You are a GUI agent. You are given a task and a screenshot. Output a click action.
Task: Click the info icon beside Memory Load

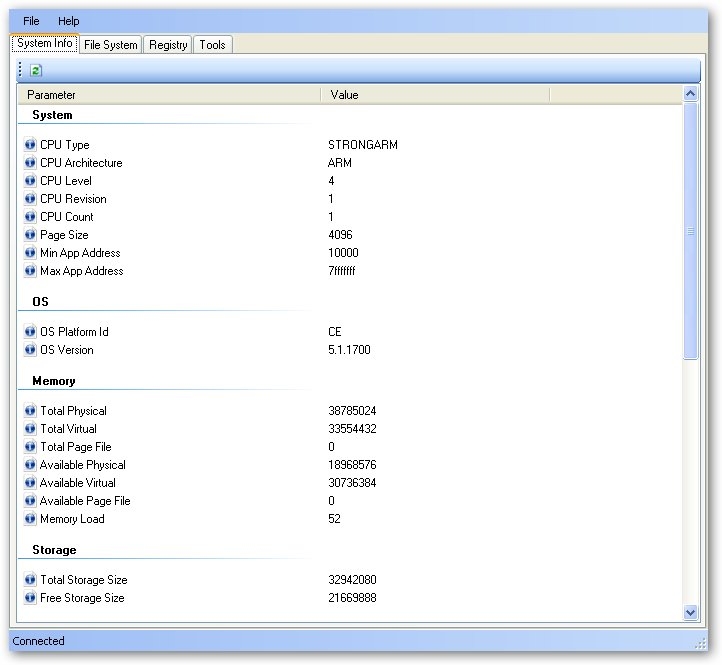(x=30, y=519)
